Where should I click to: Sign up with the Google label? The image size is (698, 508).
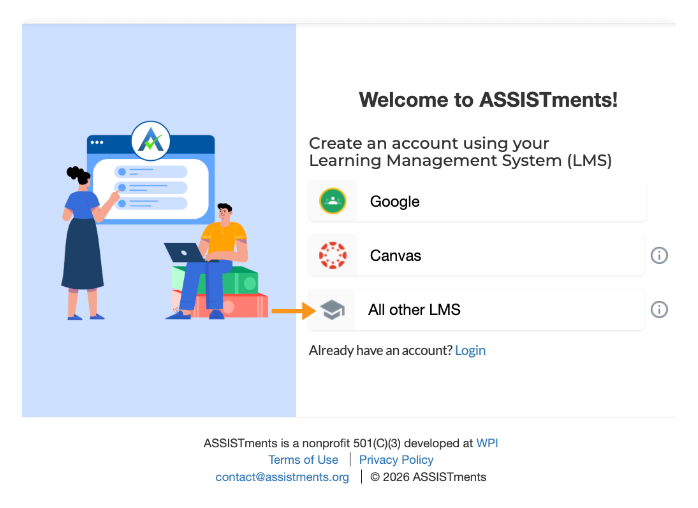(x=394, y=202)
